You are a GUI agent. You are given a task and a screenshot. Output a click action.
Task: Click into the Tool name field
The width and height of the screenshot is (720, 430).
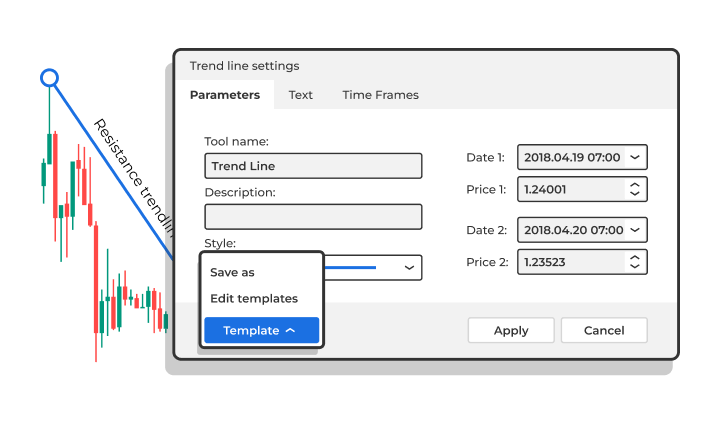(x=313, y=166)
